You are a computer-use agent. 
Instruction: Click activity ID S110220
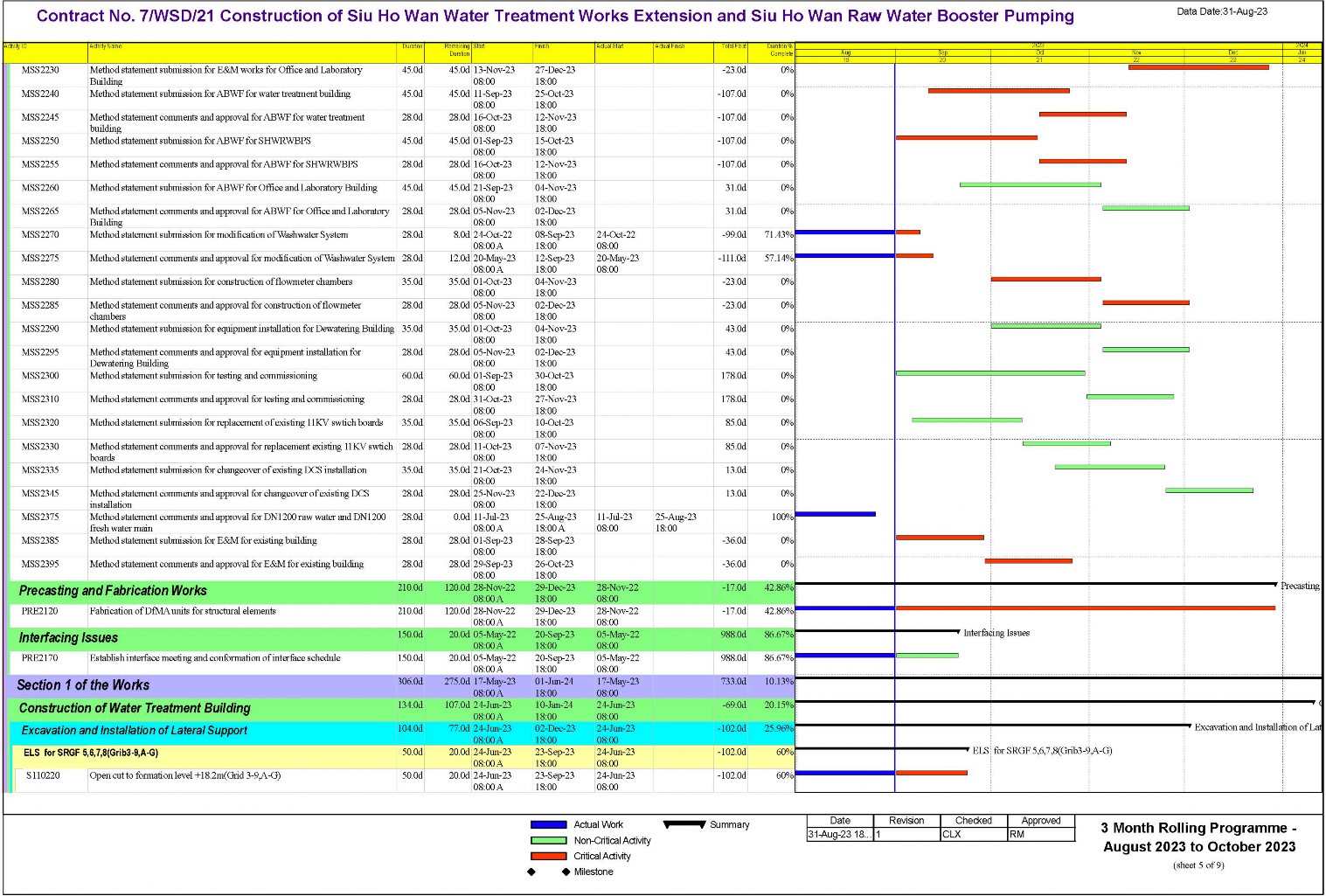click(43, 775)
